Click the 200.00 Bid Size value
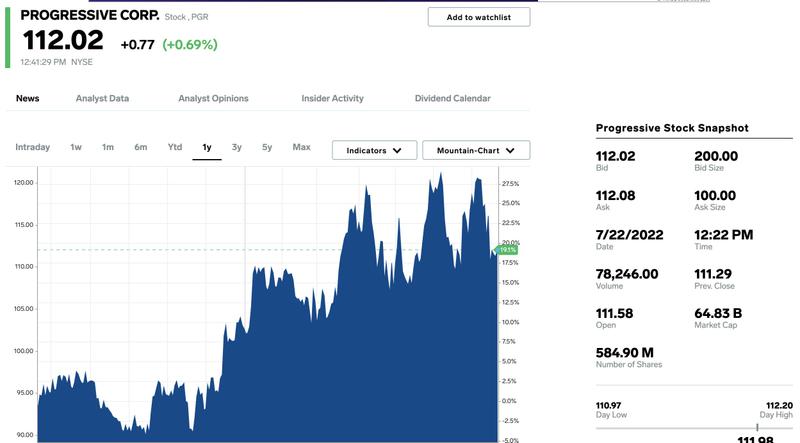Image resolution: width=800 pixels, height=443 pixels. tap(716, 156)
